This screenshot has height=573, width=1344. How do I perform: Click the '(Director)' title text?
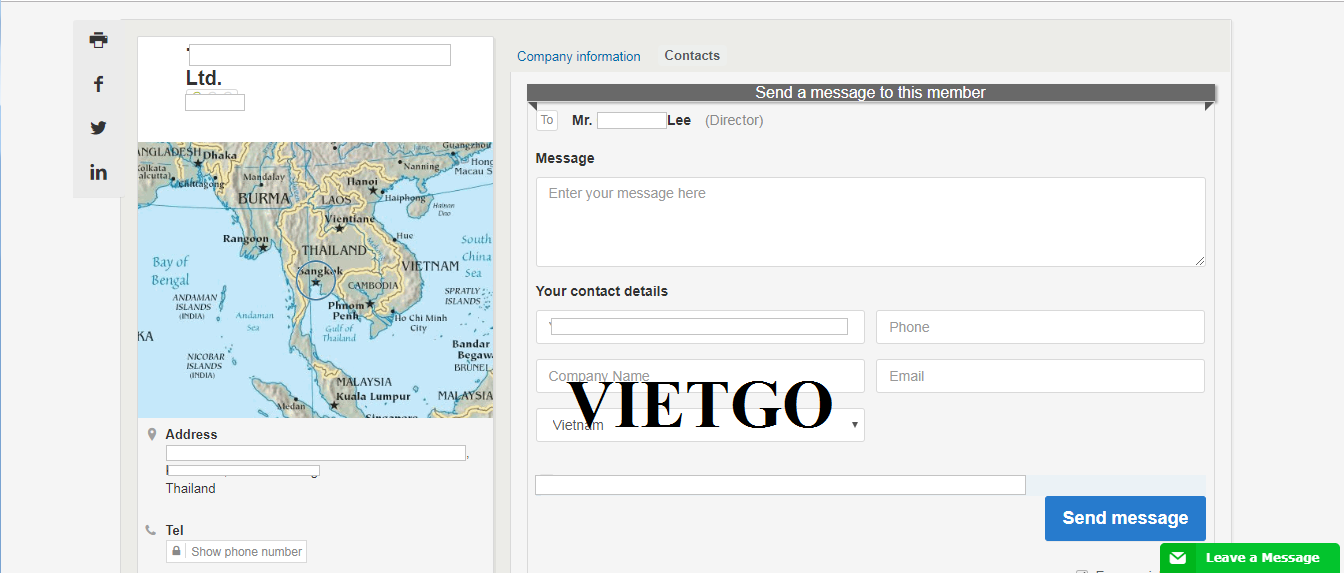734,120
